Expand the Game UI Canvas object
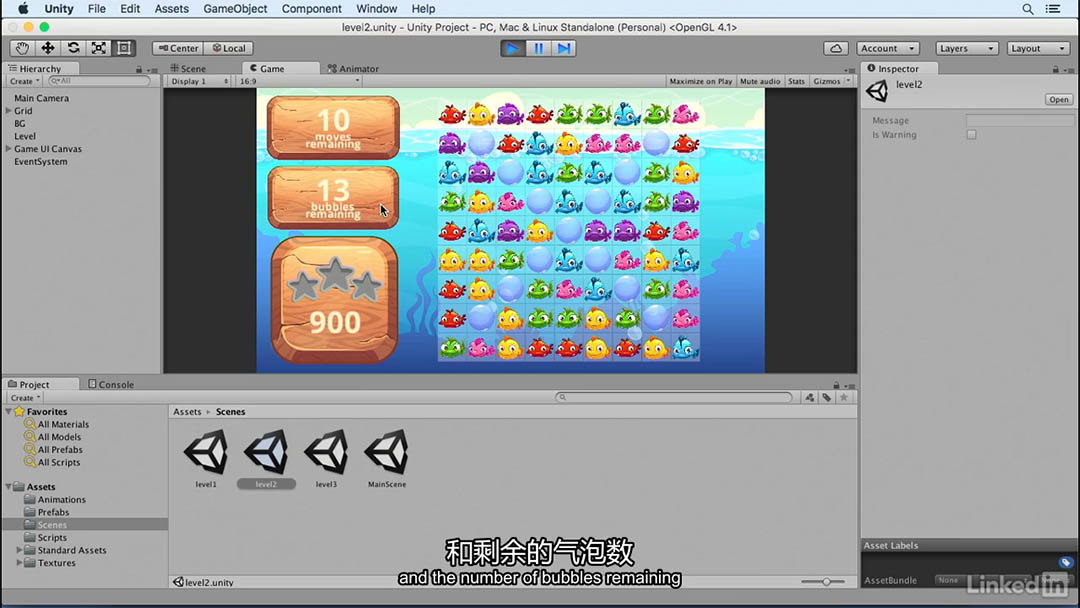This screenshot has width=1080, height=608. point(8,149)
